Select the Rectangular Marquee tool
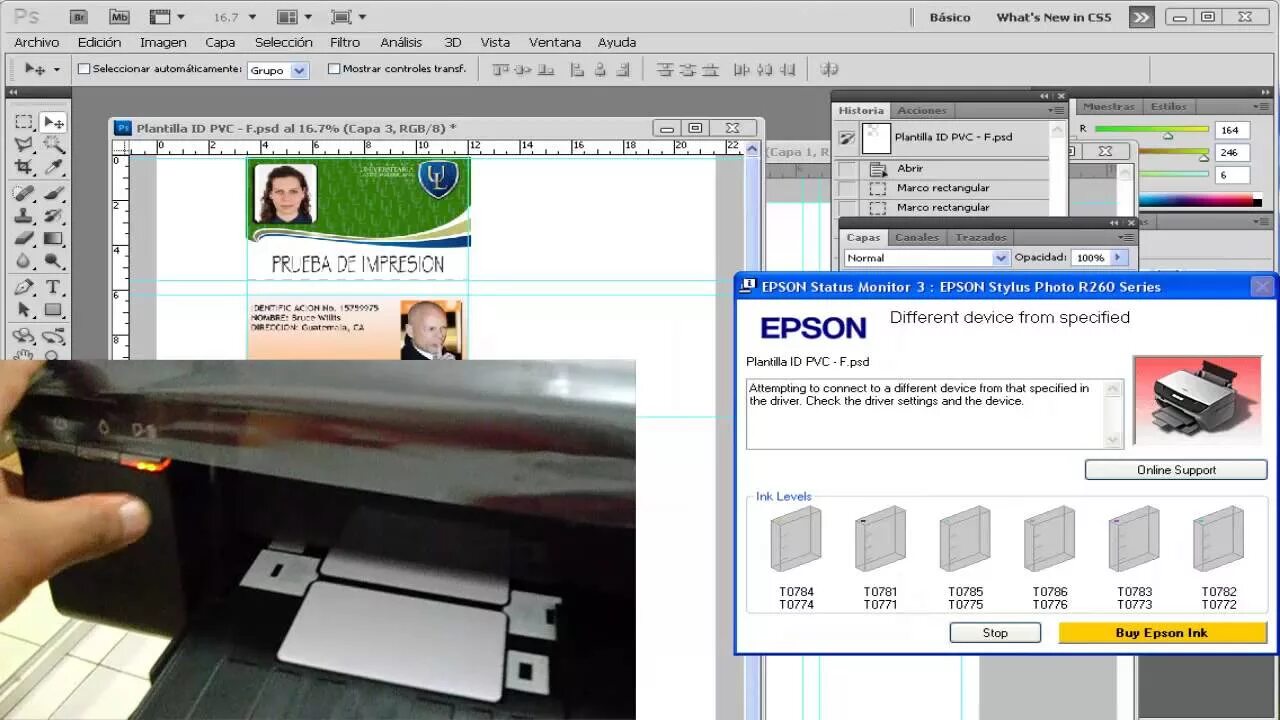Image resolution: width=1280 pixels, height=720 pixels. point(24,122)
